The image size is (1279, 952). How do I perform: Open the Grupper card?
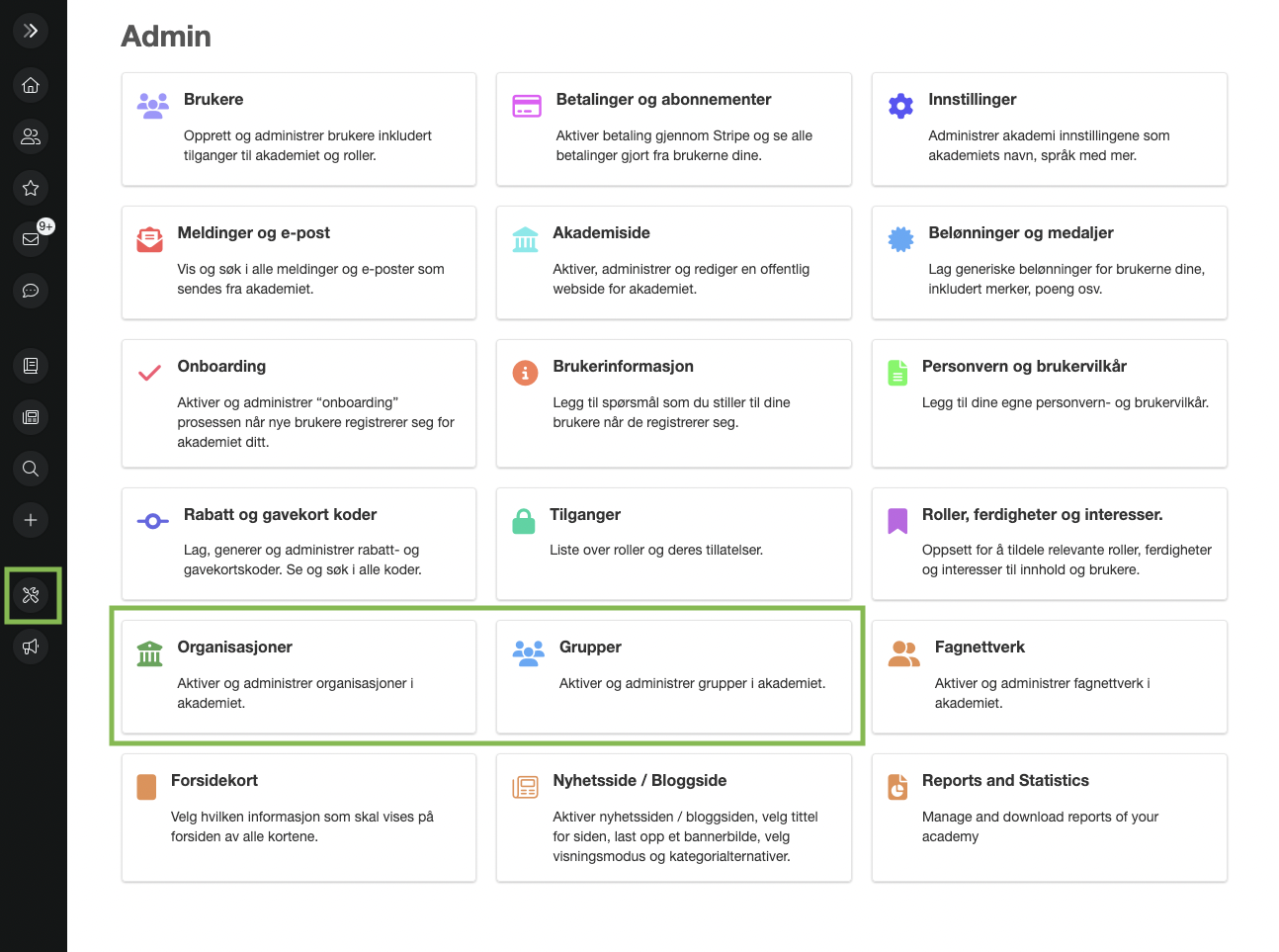[673, 676]
